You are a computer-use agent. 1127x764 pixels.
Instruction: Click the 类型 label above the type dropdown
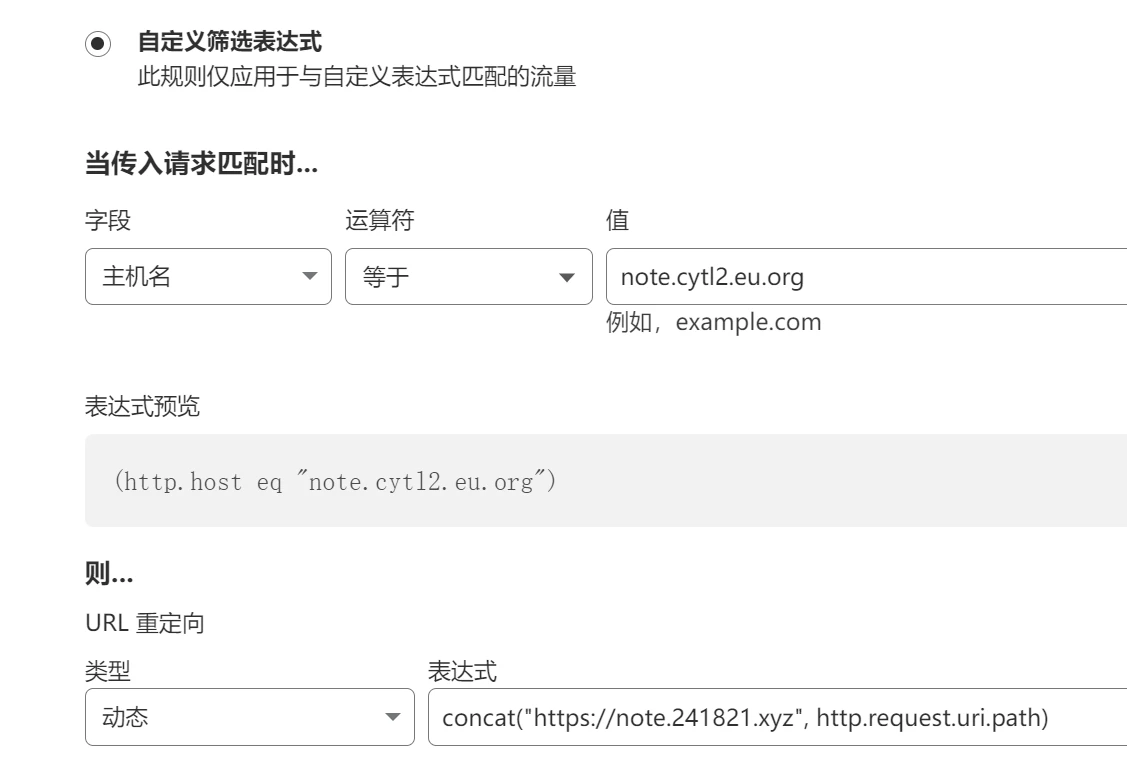pyautogui.click(x=108, y=672)
